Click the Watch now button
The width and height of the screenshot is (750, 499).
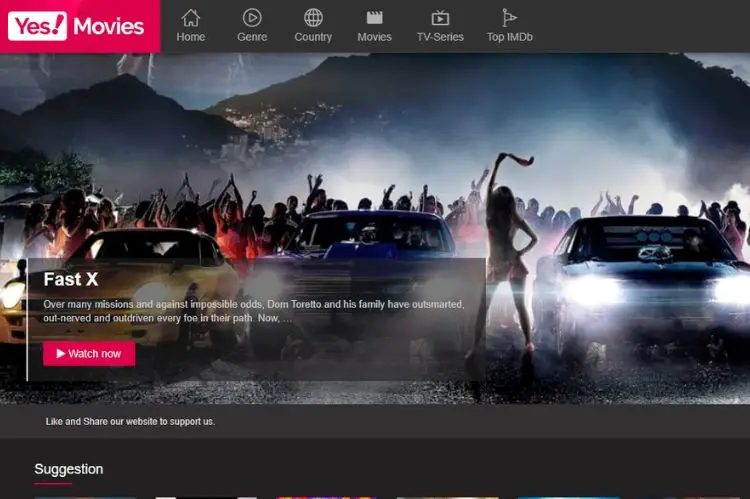(x=89, y=354)
